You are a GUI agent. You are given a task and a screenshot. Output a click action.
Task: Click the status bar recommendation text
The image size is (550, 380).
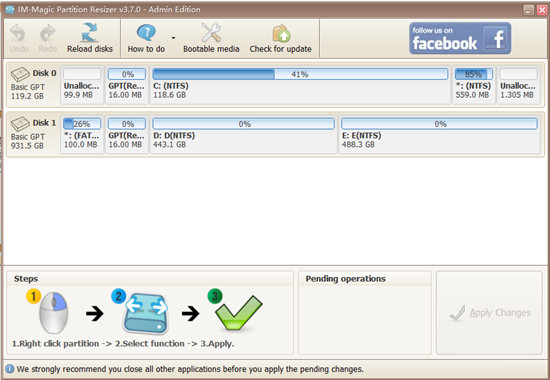click(190, 369)
